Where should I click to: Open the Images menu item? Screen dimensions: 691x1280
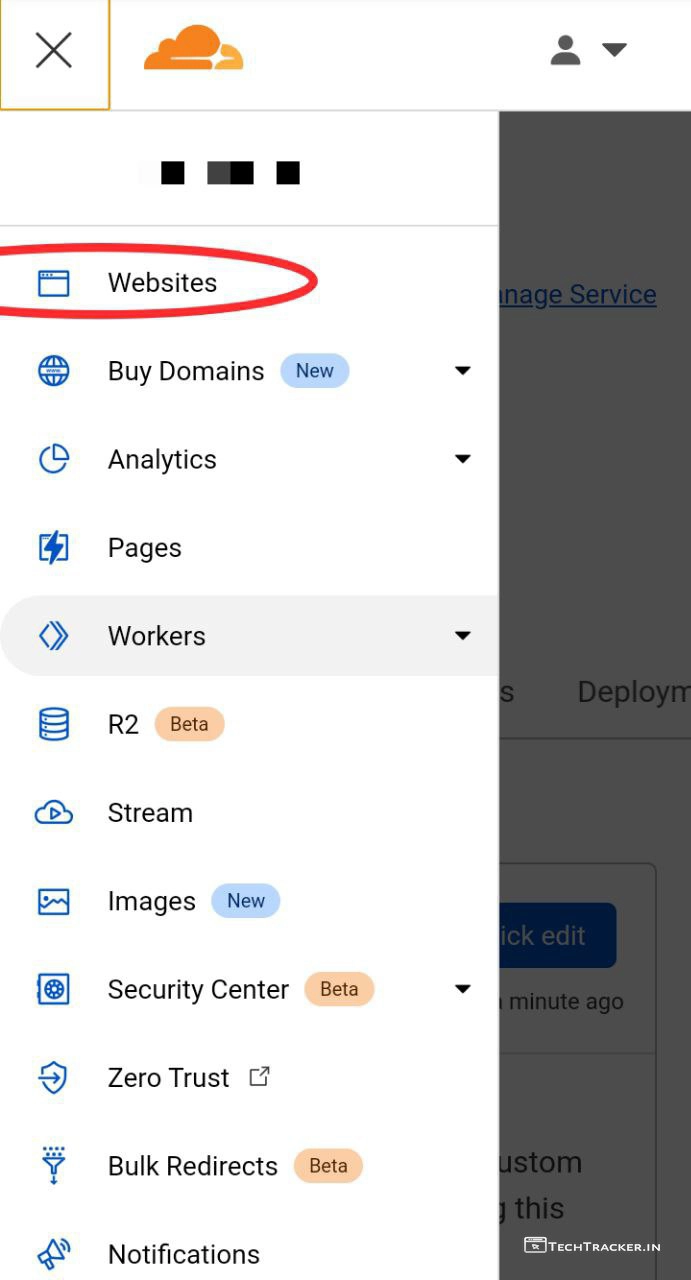(x=152, y=902)
